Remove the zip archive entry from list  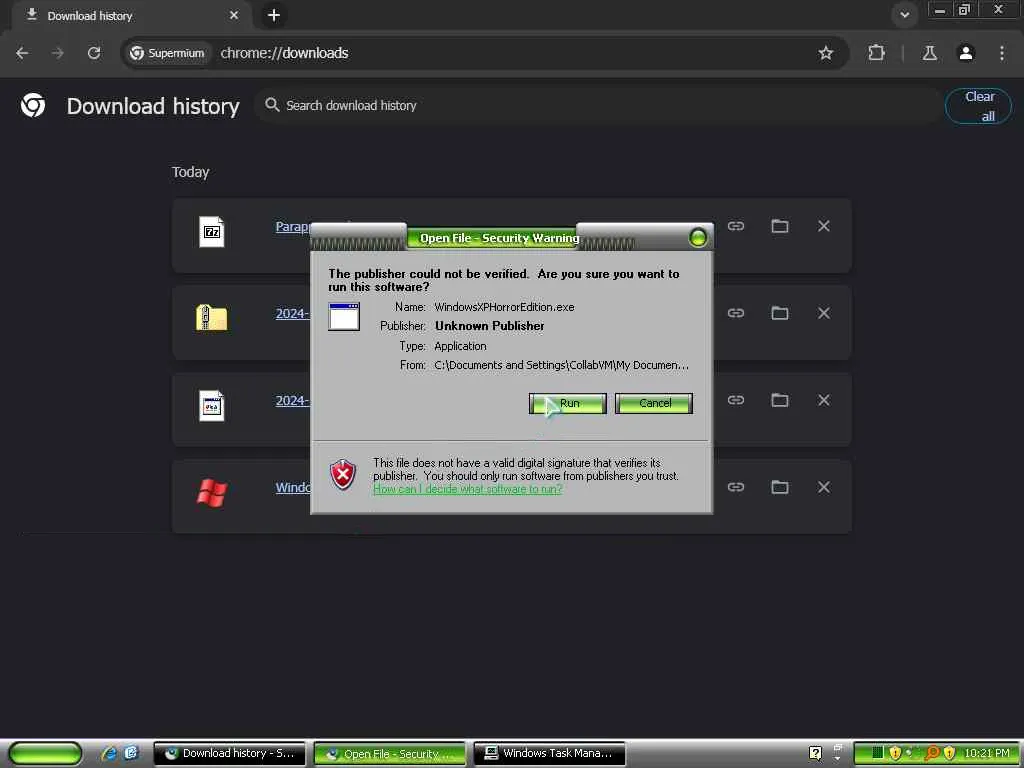[x=824, y=313]
